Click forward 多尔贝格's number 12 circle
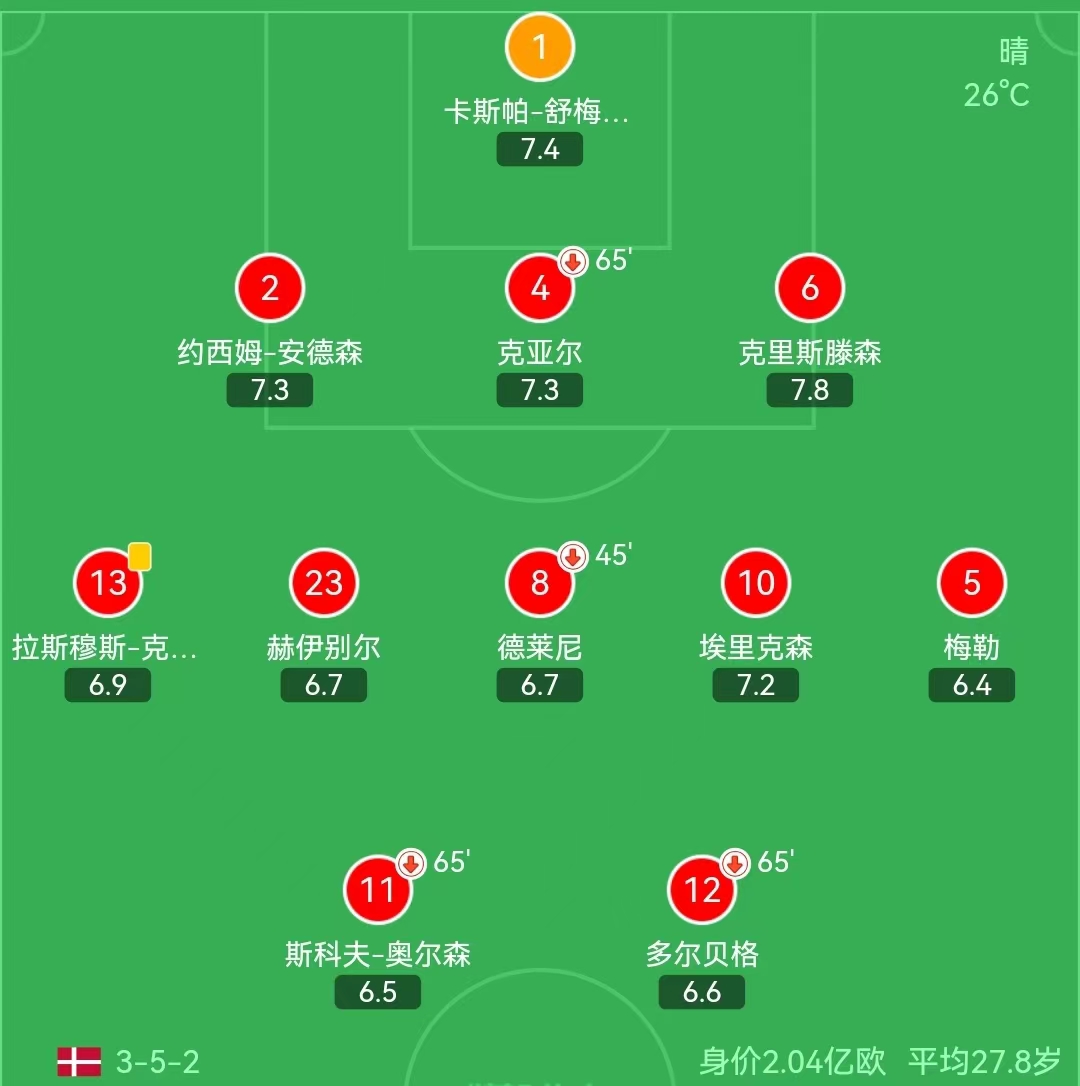 tap(701, 892)
